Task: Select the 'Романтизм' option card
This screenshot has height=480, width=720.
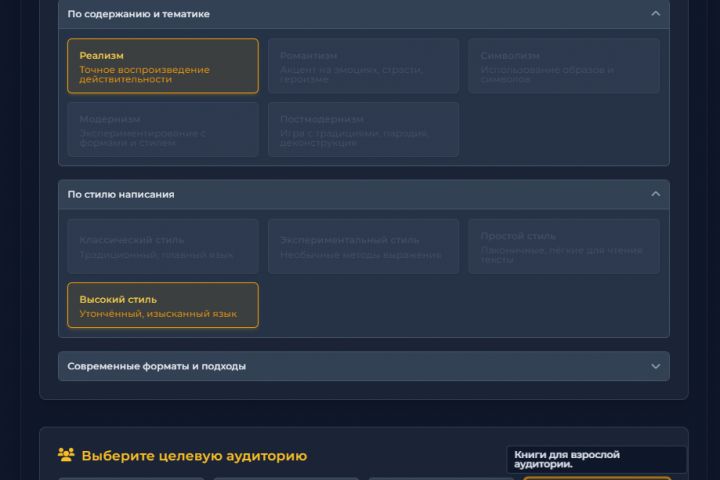Action: coord(363,66)
